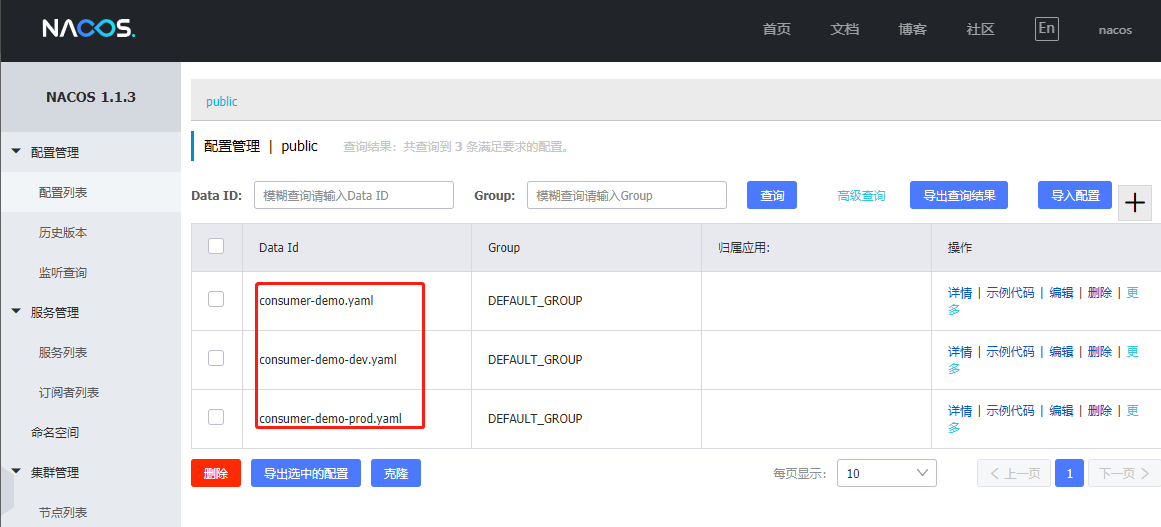Image resolution: width=1161 pixels, height=527 pixels.
Task: Open 历史版本 in the sidebar
Action: pos(63,232)
